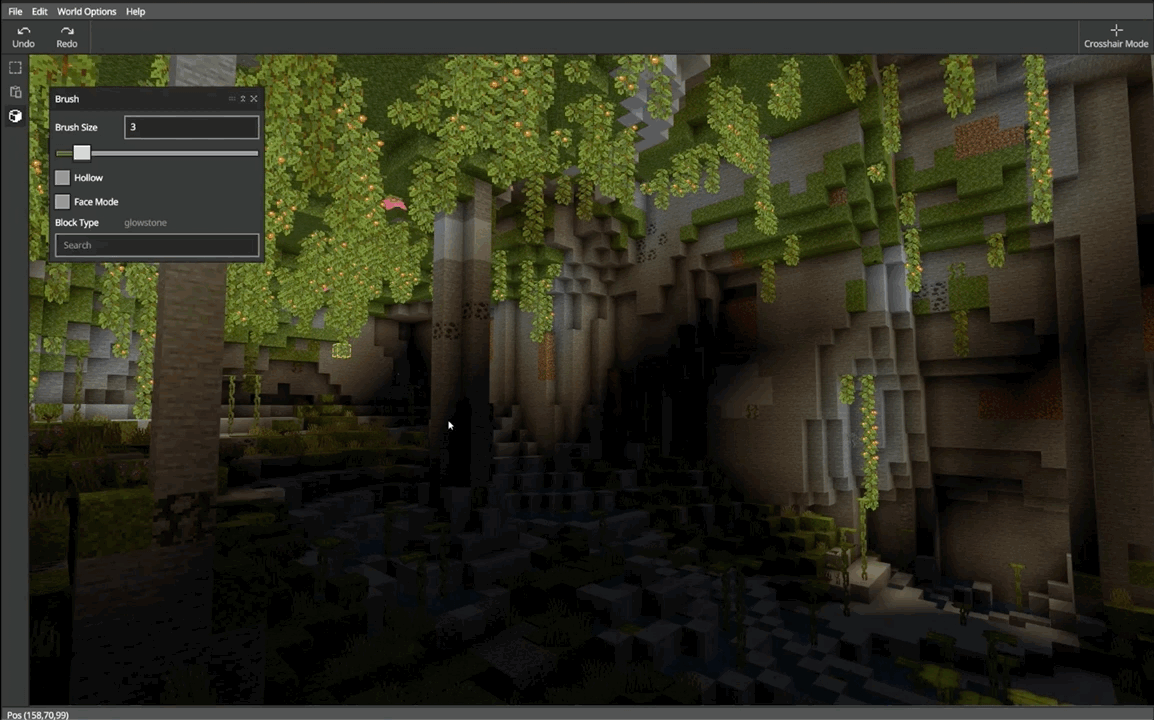Click the glowstone block type label
1154x720 pixels.
coord(145,223)
